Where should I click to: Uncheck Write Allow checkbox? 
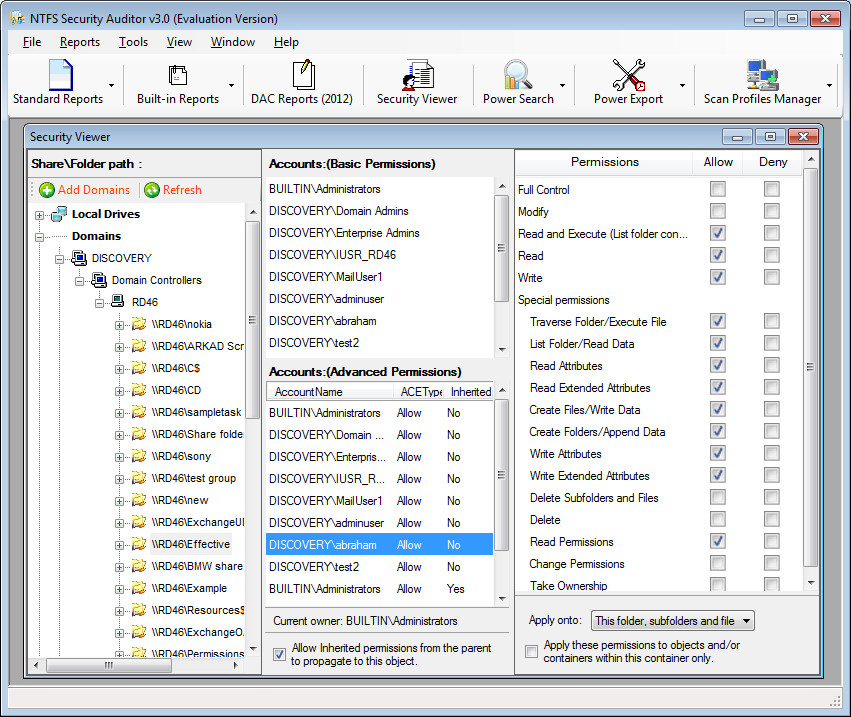[x=717, y=277]
